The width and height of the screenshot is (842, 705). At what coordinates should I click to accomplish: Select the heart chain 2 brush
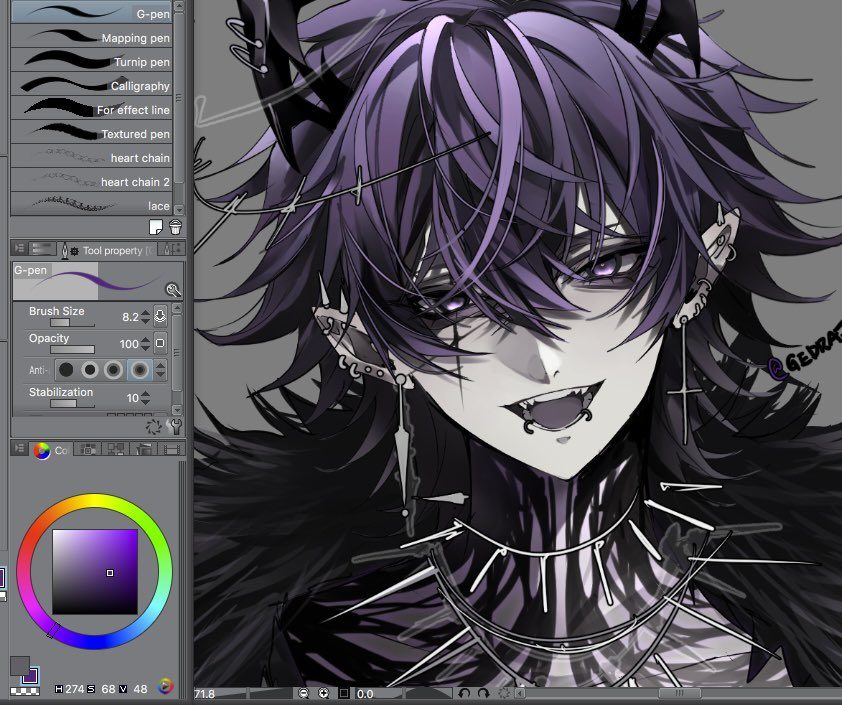coord(91,181)
